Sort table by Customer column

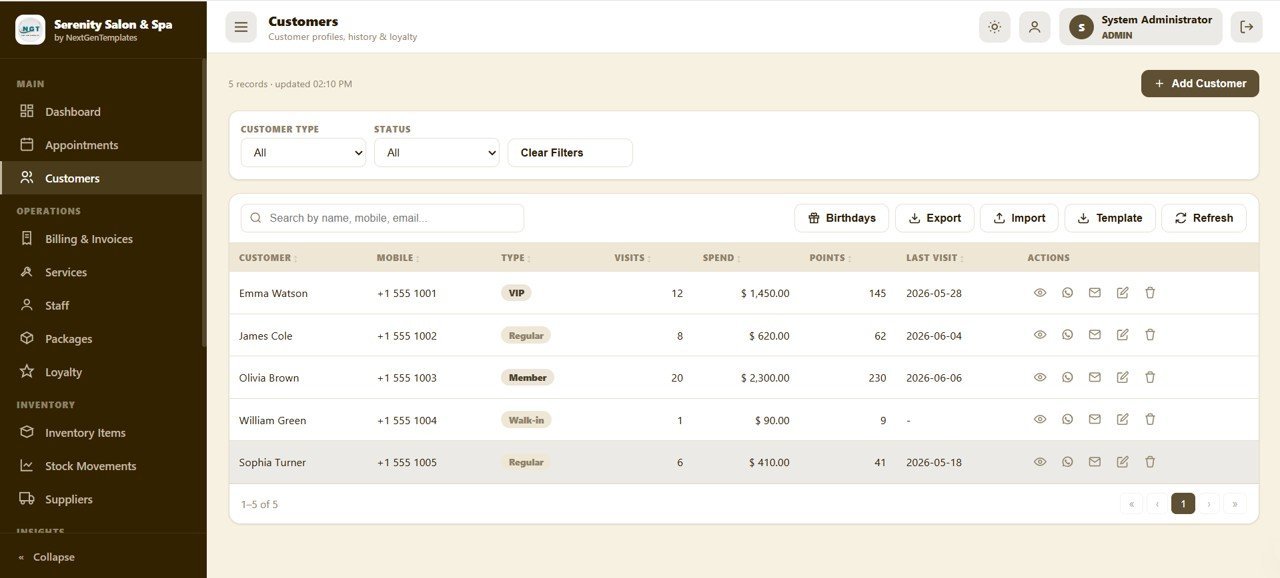click(268, 258)
